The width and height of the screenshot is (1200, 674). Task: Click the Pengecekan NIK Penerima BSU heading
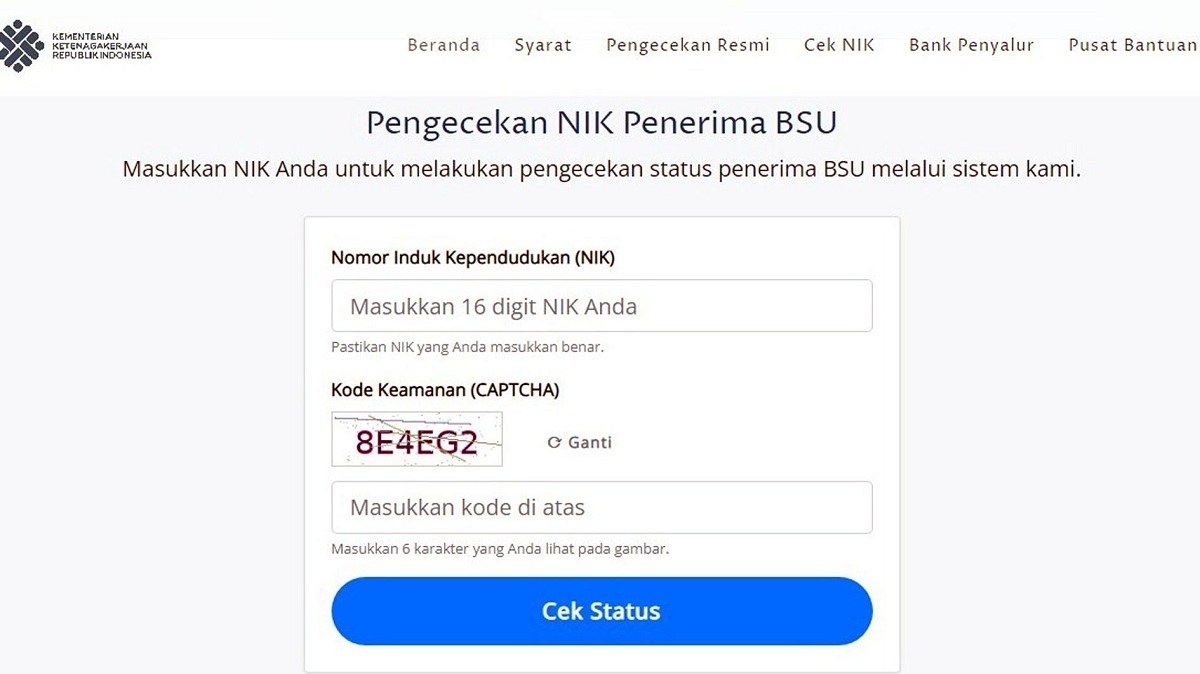(601, 123)
